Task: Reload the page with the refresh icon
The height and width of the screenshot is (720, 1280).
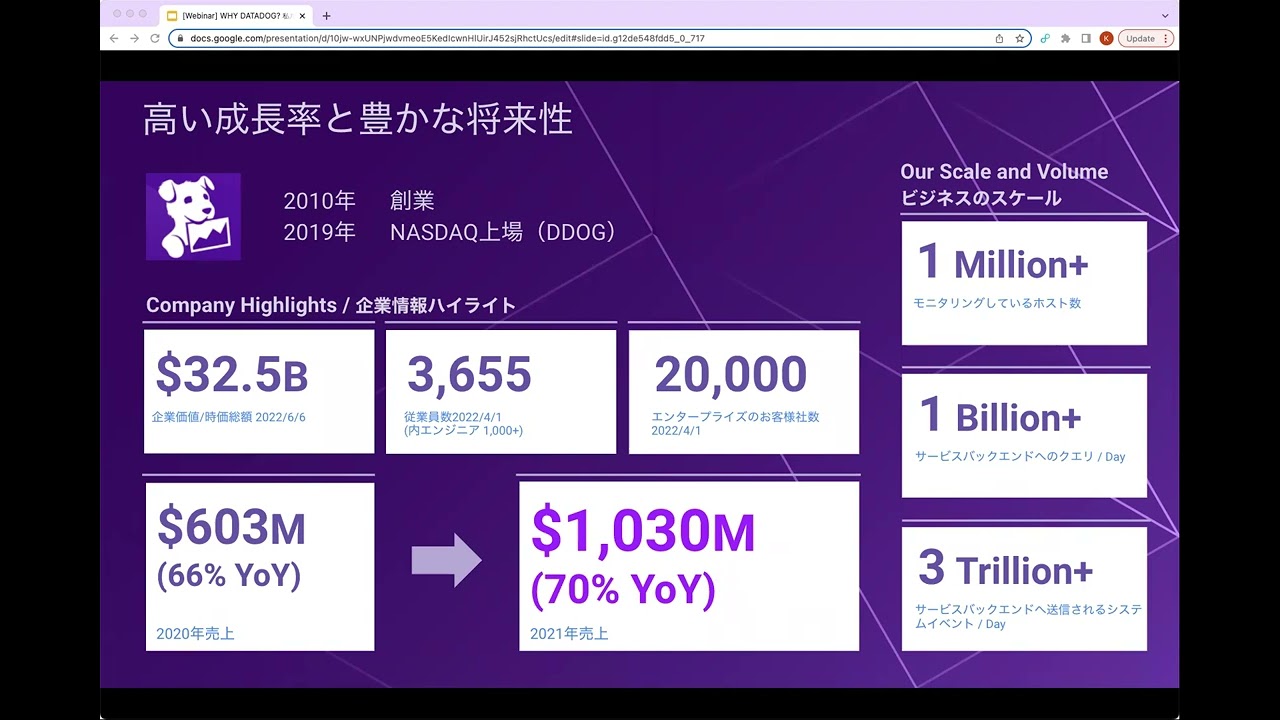Action: (155, 38)
